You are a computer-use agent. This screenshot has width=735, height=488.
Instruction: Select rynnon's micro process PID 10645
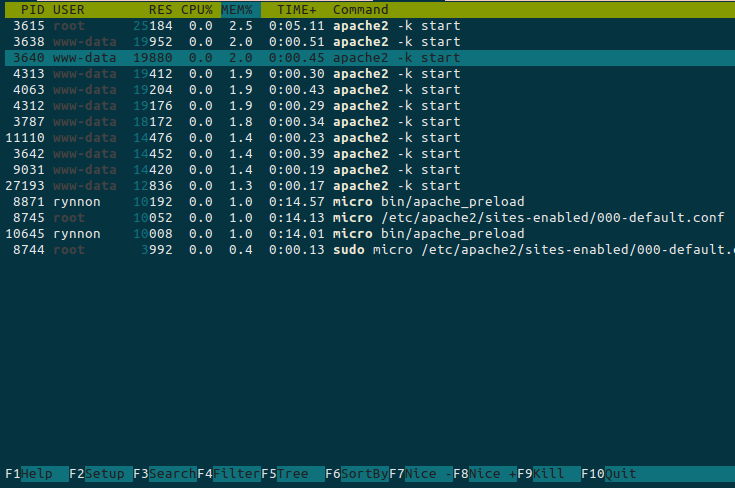370,233
